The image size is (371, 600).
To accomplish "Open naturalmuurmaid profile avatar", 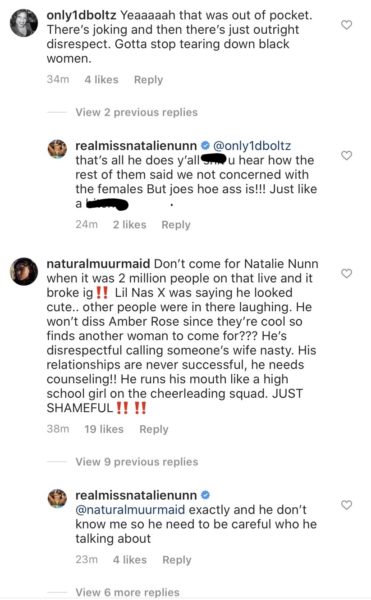I will click(24, 271).
